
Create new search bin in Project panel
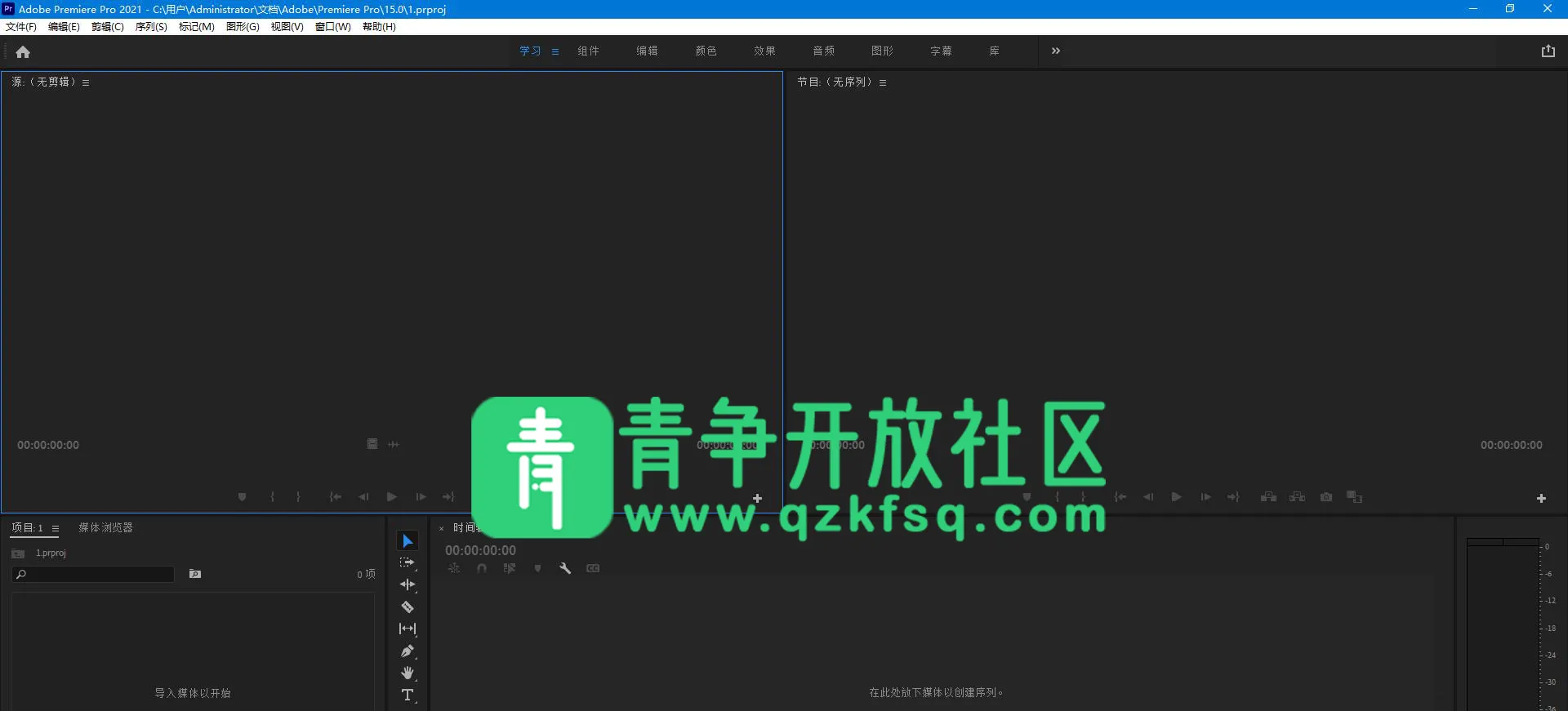[x=195, y=574]
